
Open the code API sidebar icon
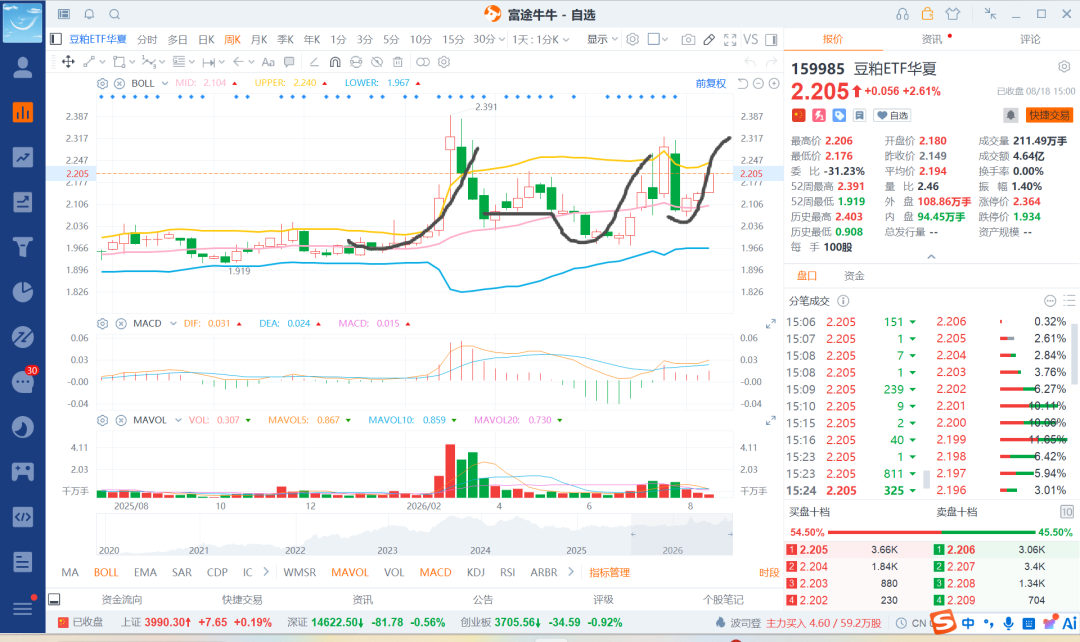[23, 517]
